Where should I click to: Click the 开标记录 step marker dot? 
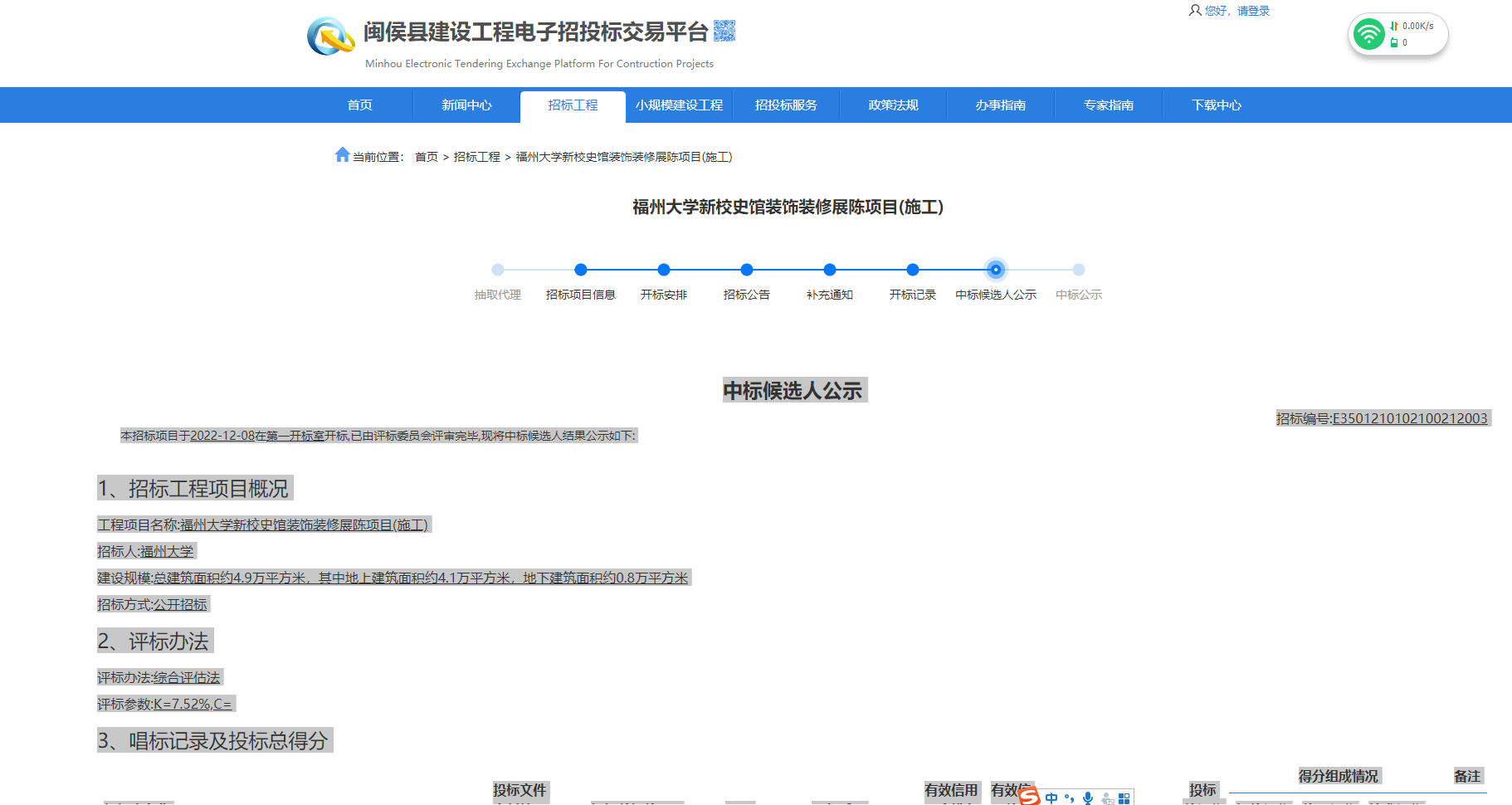pos(913,270)
